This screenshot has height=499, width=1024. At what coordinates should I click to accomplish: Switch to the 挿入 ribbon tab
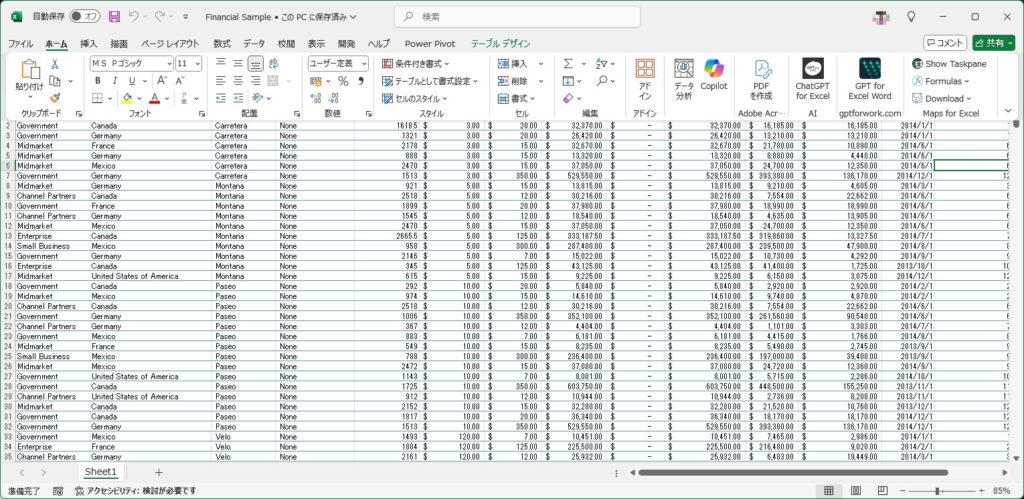(89, 44)
